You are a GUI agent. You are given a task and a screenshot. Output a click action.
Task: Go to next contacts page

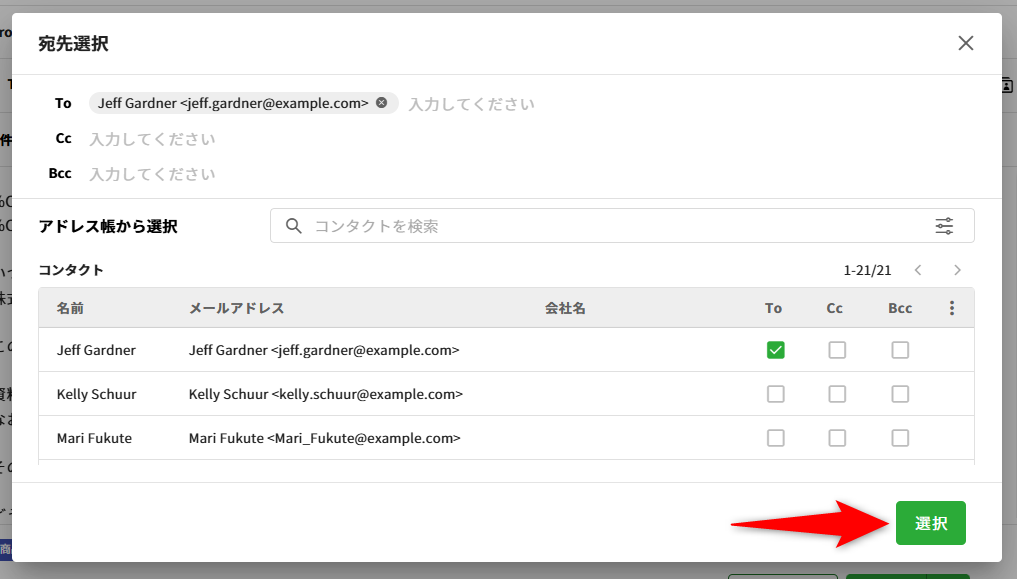[x=957, y=270]
